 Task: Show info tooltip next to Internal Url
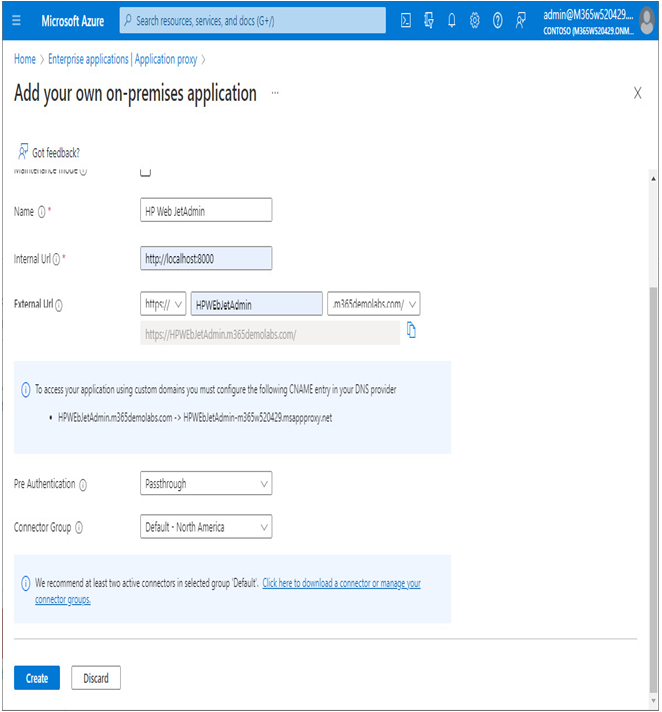coord(56,259)
